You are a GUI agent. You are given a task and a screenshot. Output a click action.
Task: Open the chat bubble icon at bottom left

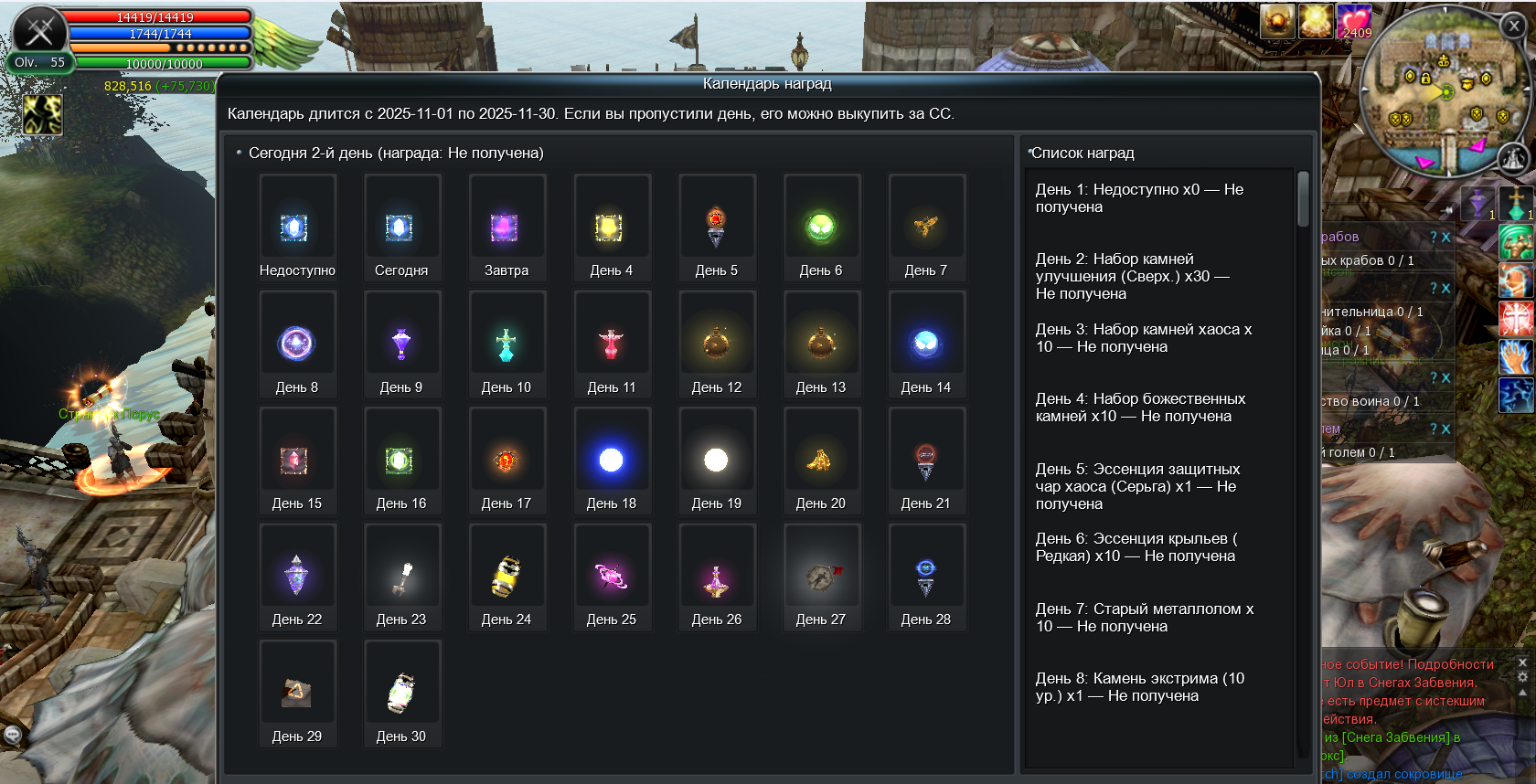click(x=13, y=735)
